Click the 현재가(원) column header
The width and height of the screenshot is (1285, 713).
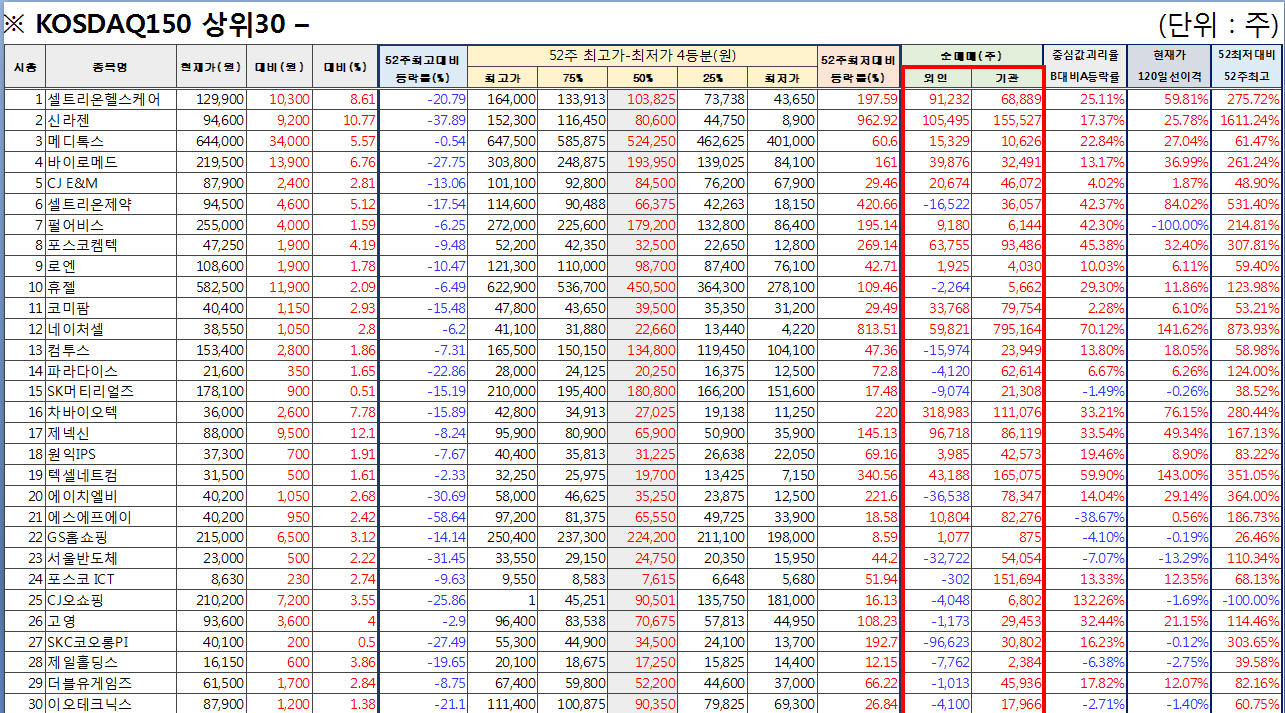click(210, 67)
